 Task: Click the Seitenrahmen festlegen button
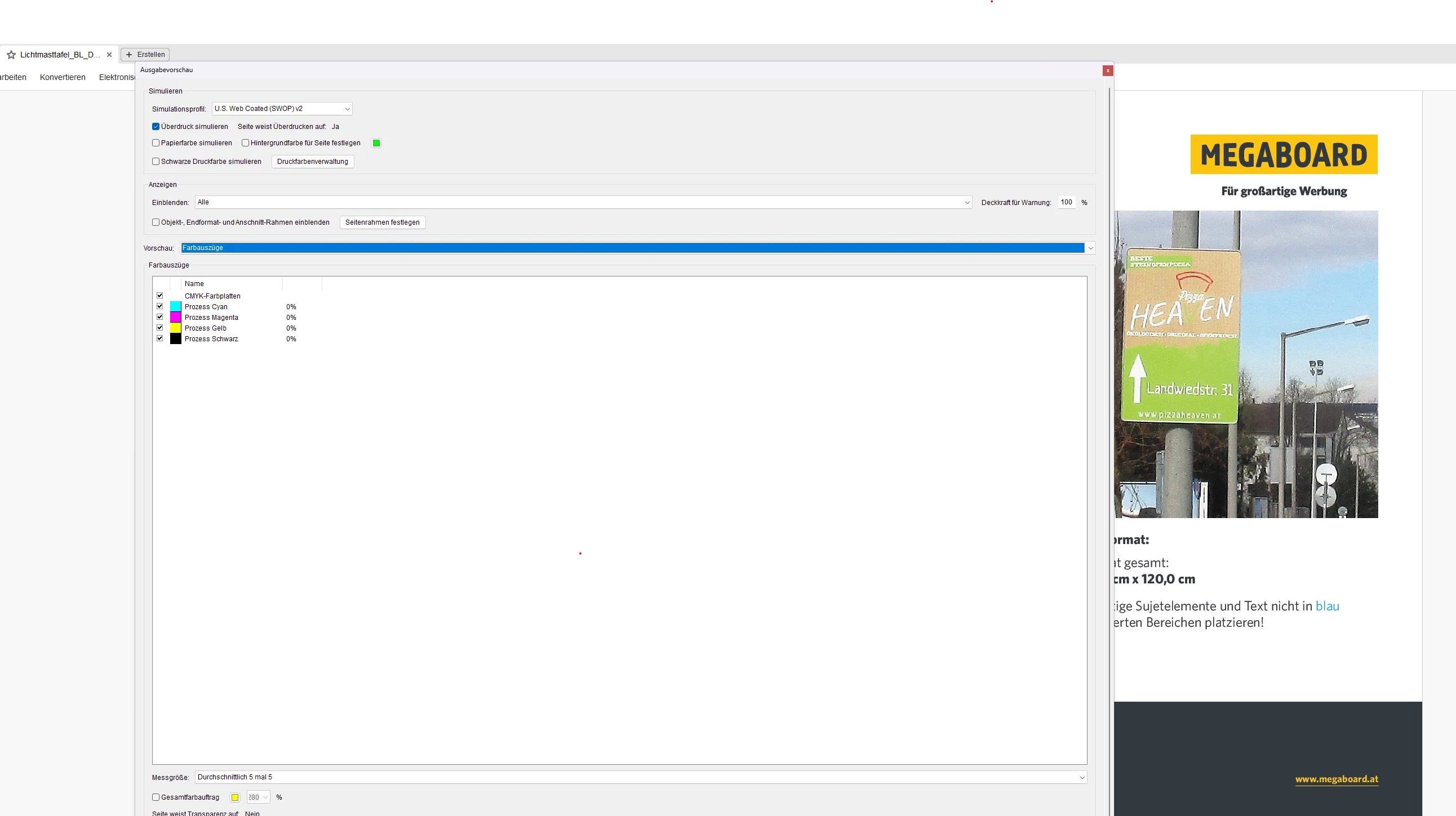pos(382,222)
